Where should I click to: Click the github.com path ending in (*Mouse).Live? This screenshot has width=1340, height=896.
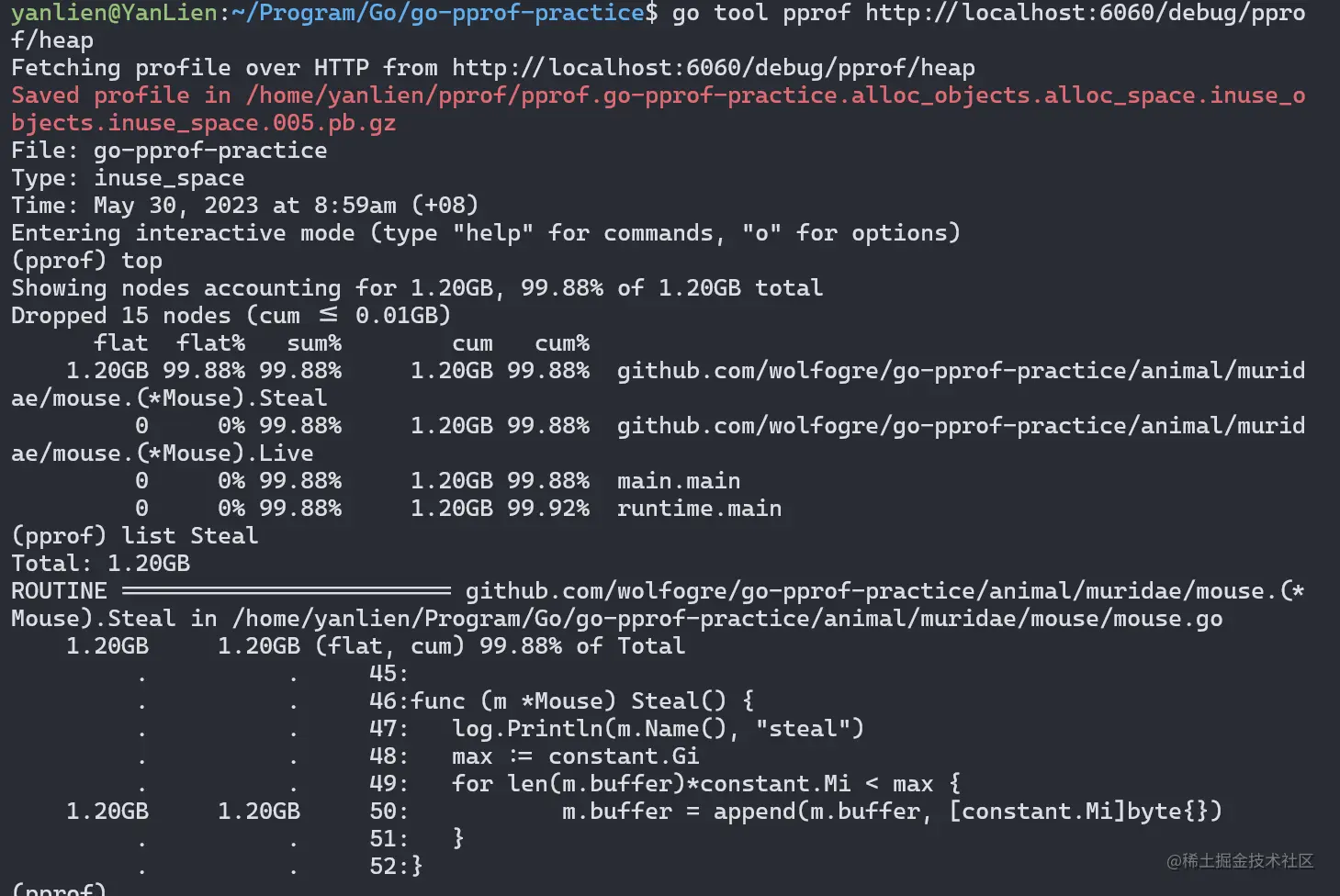960,426
